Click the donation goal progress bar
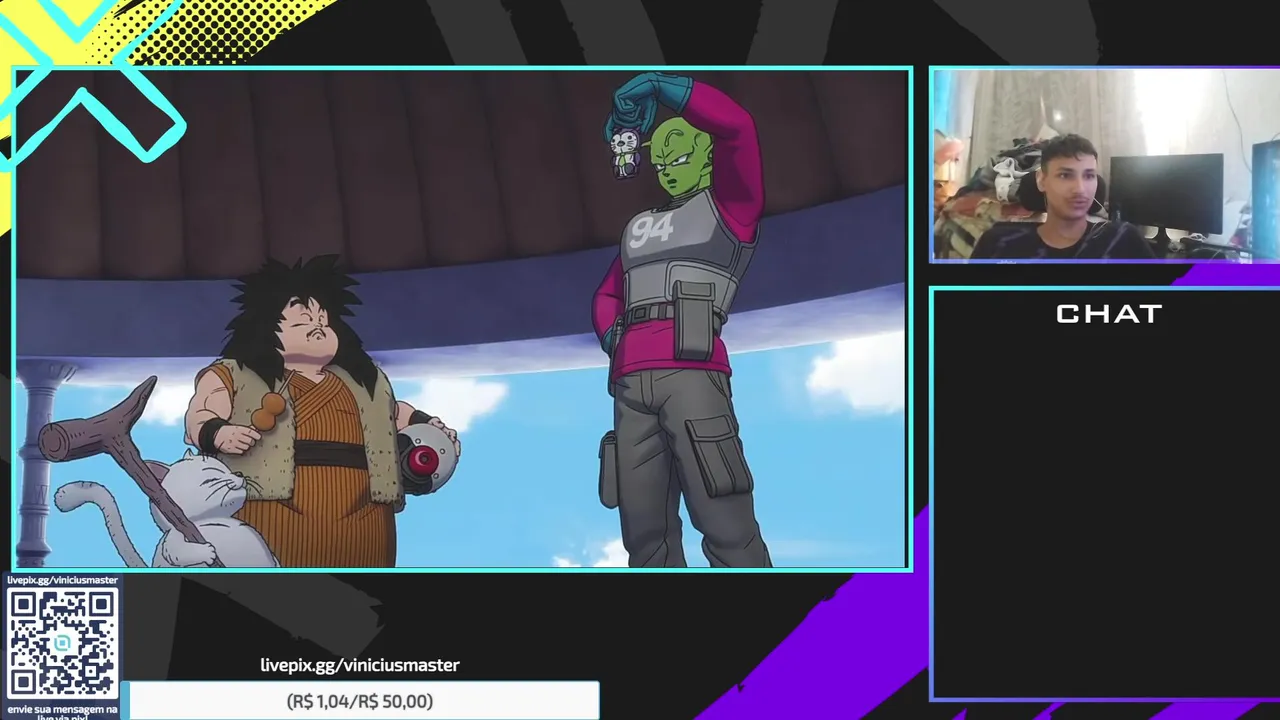 tap(360, 701)
